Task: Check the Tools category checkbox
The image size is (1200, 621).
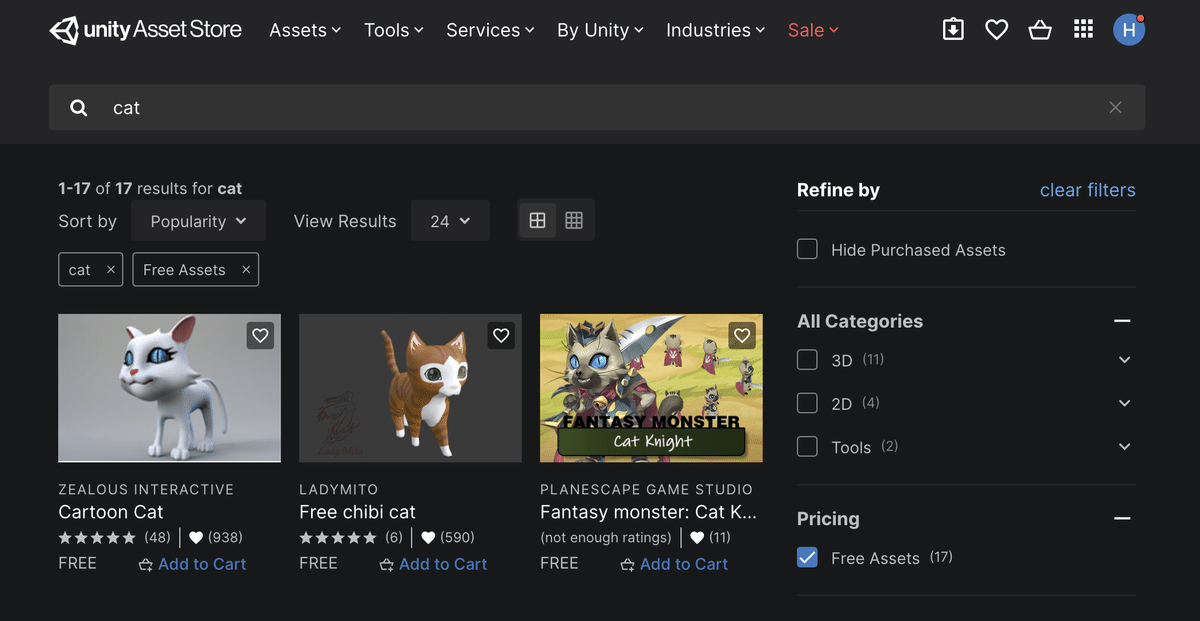Action: pyautogui.click(x=807, y=447)
